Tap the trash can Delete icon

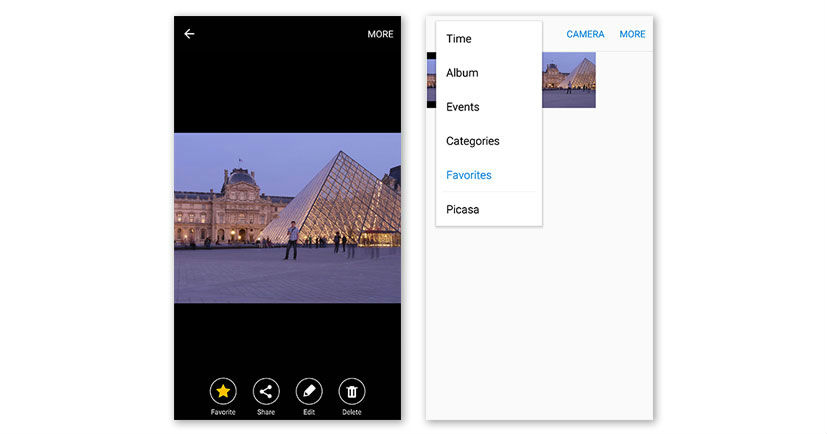coord(352,391)
